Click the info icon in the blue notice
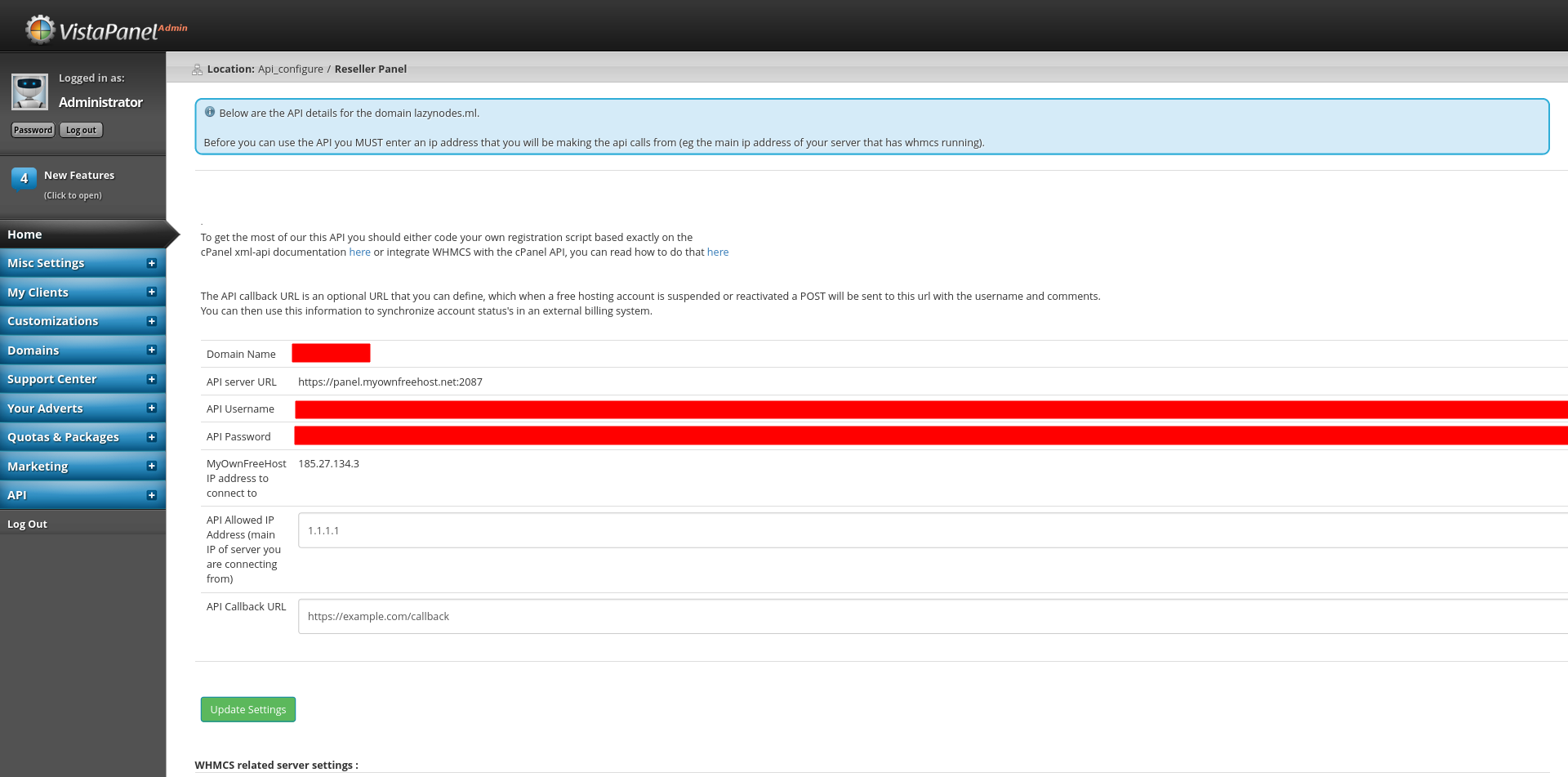 coord(210,113)
